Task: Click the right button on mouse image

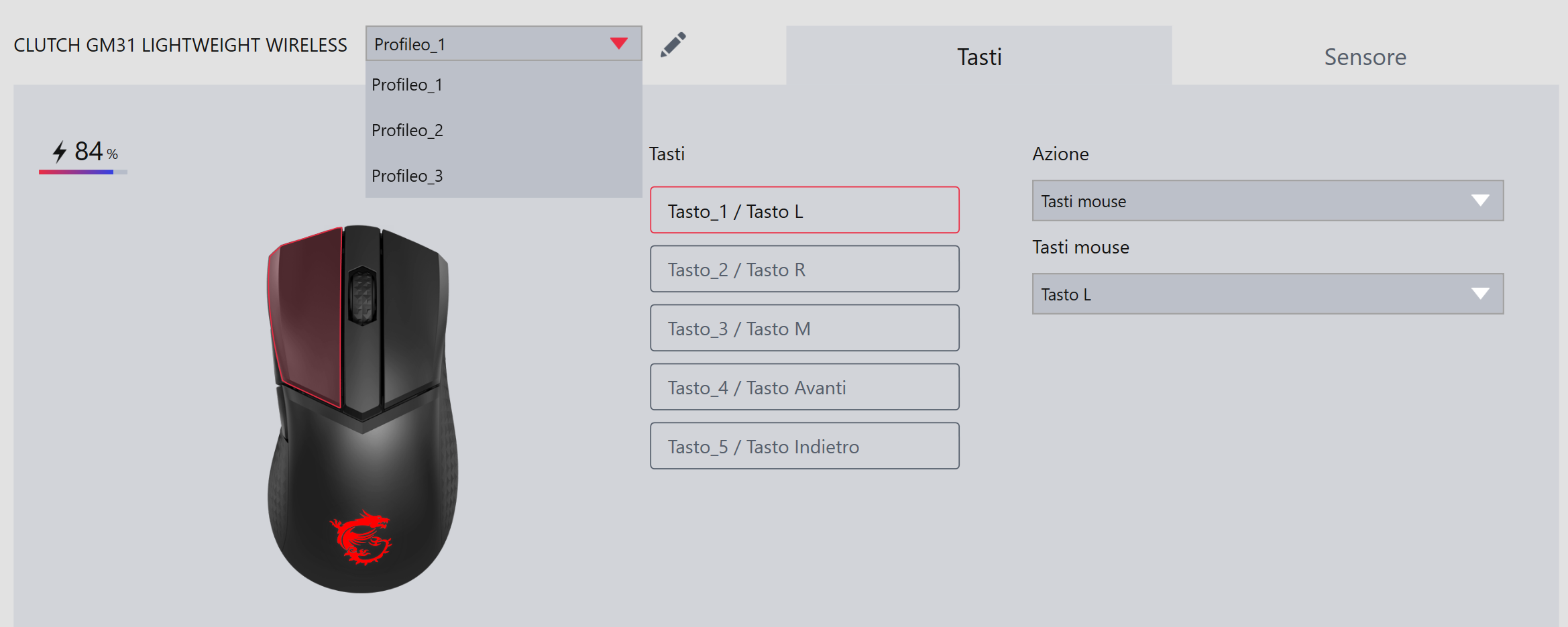Action: coord(412,315)
